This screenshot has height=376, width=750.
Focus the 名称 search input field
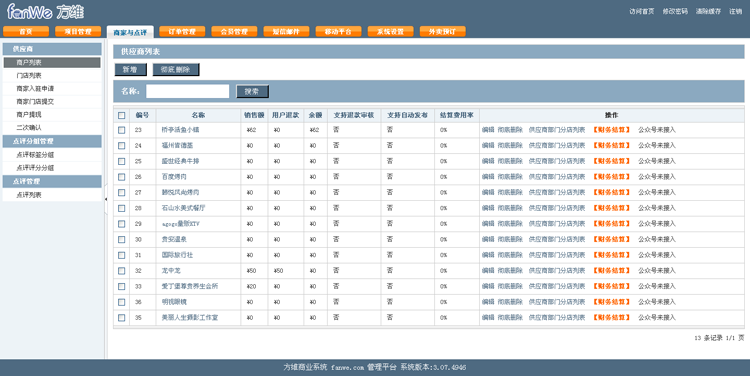click(188, 91)
